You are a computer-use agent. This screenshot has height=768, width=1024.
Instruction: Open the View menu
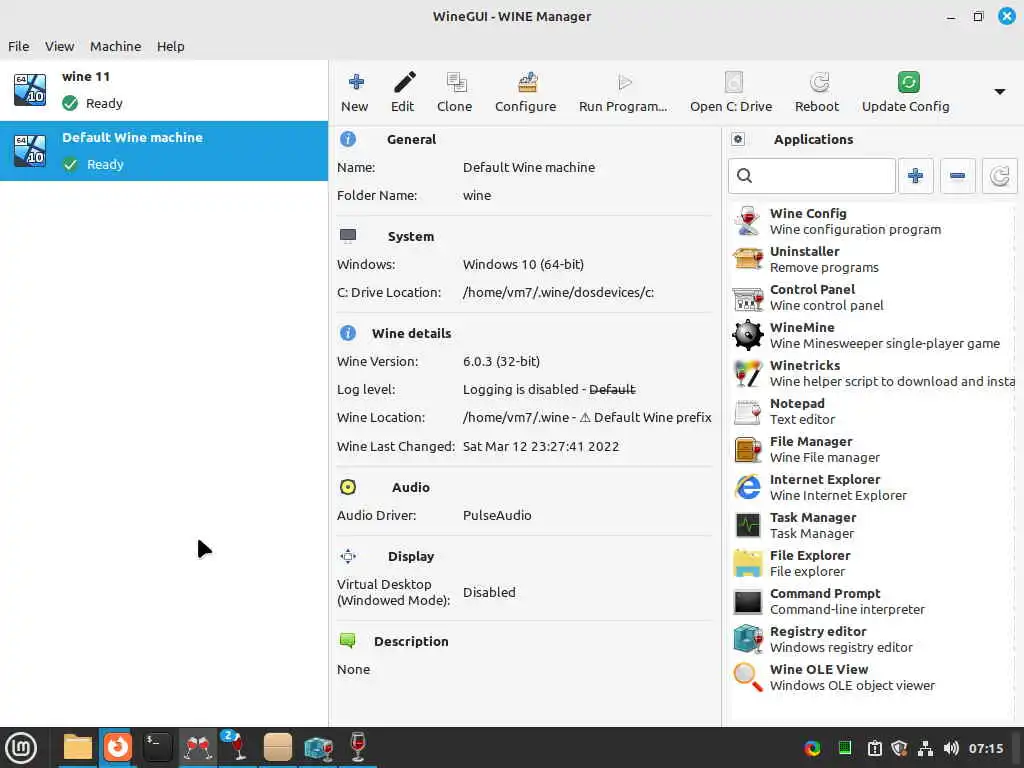point(59,46)
